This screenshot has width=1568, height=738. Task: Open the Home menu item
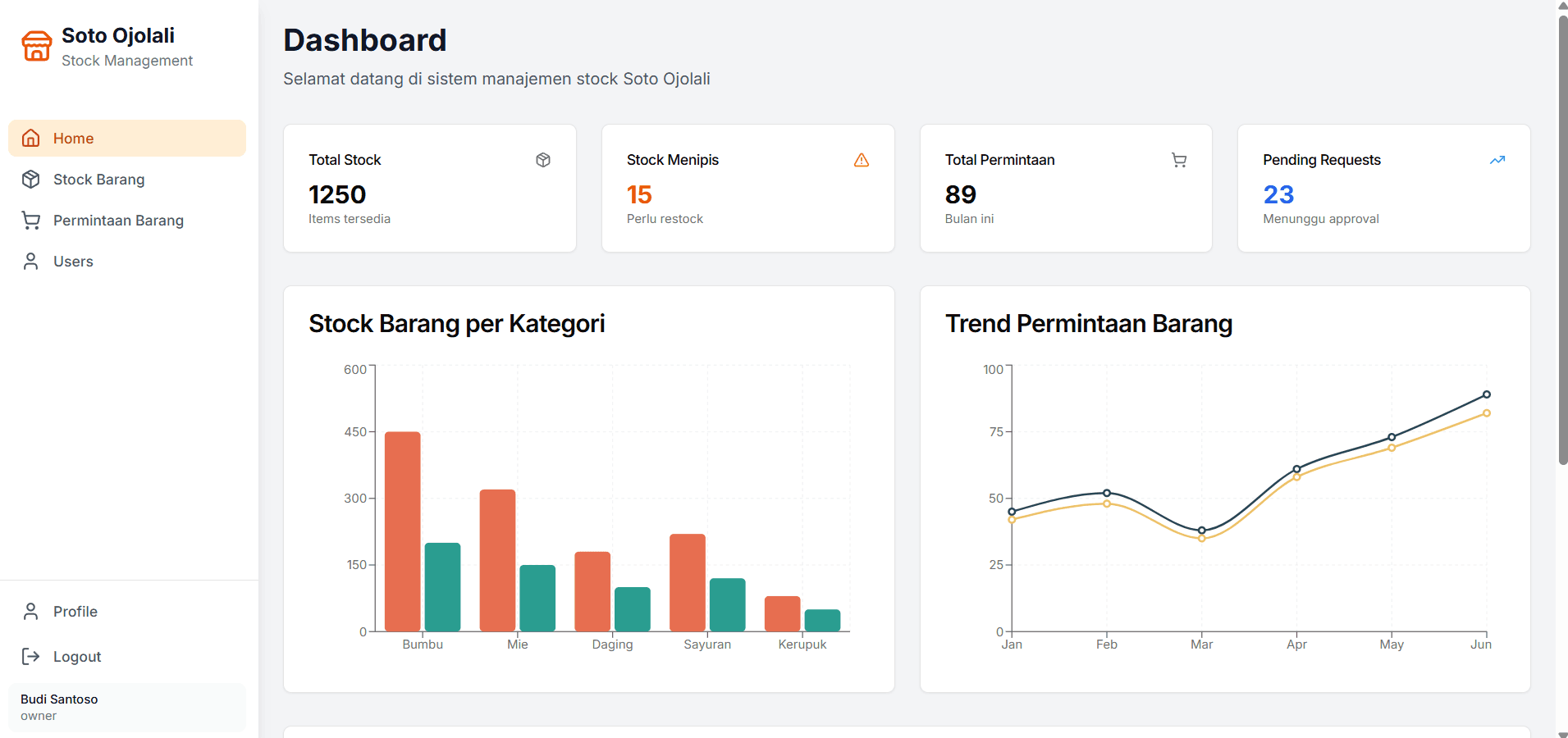pos(127,138)
